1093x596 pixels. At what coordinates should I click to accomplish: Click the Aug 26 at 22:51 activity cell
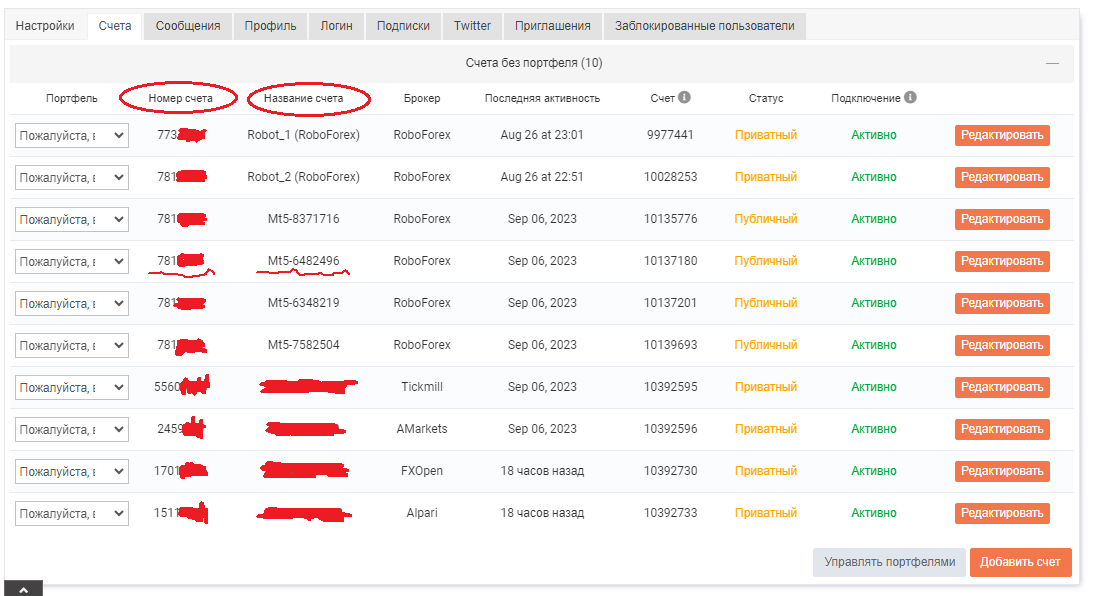[542, 177]
